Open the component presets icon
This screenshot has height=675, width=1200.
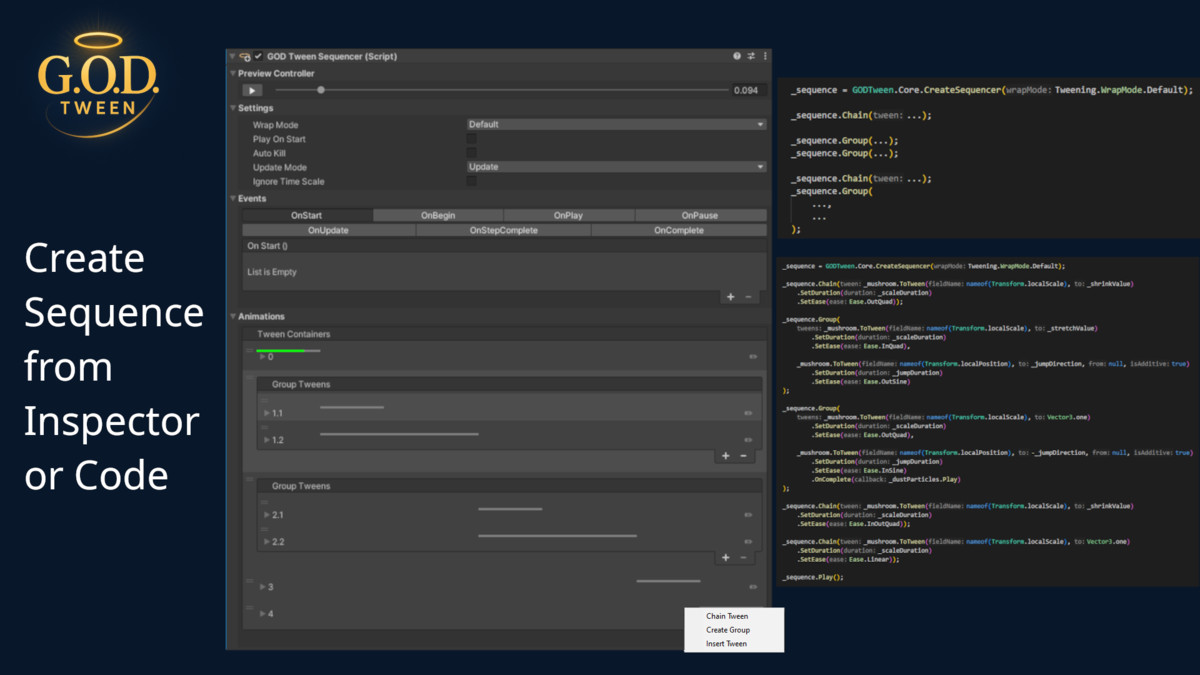751,56
